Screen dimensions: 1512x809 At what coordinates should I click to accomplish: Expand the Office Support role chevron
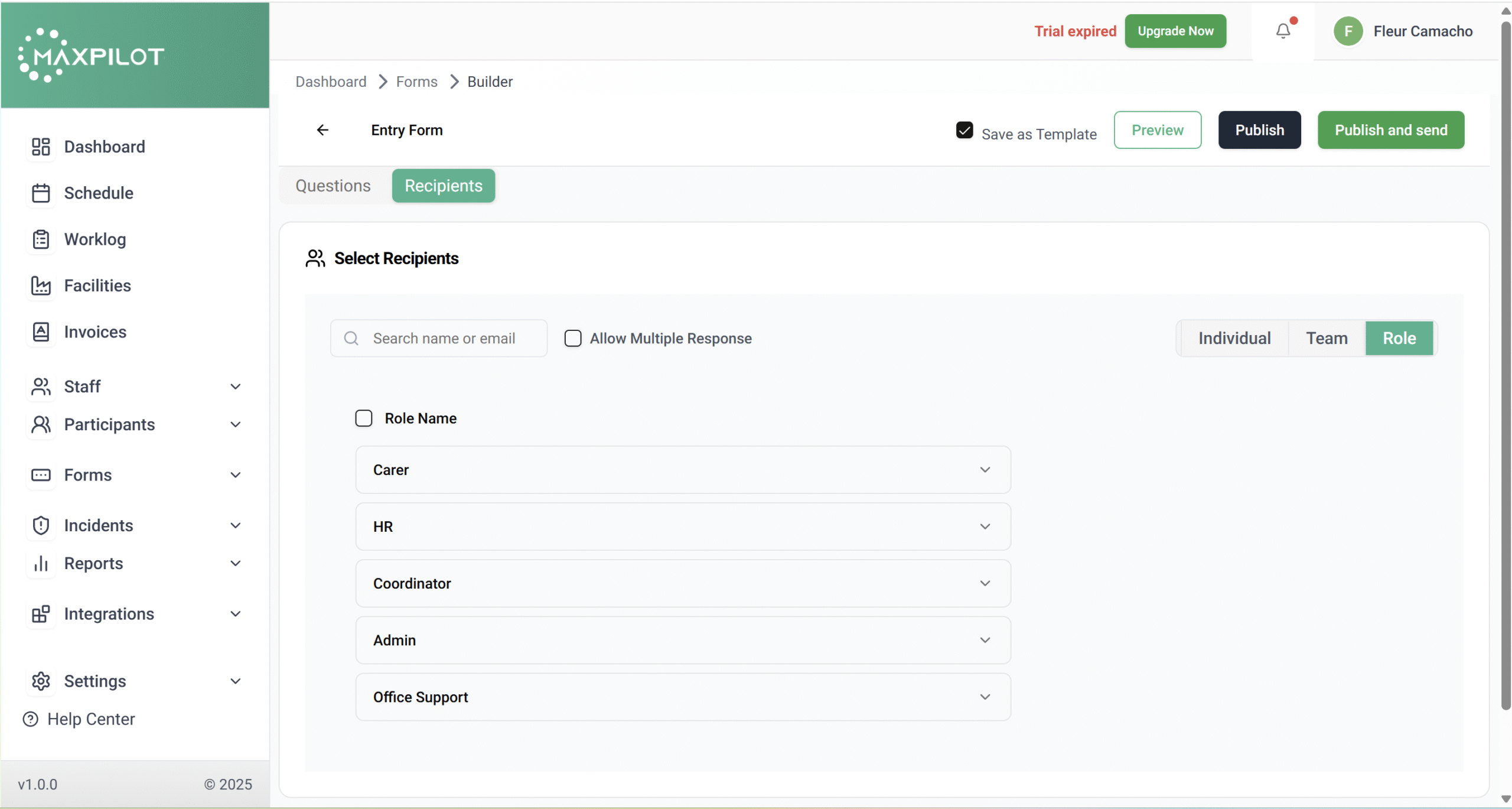click(x=984, y=697)
